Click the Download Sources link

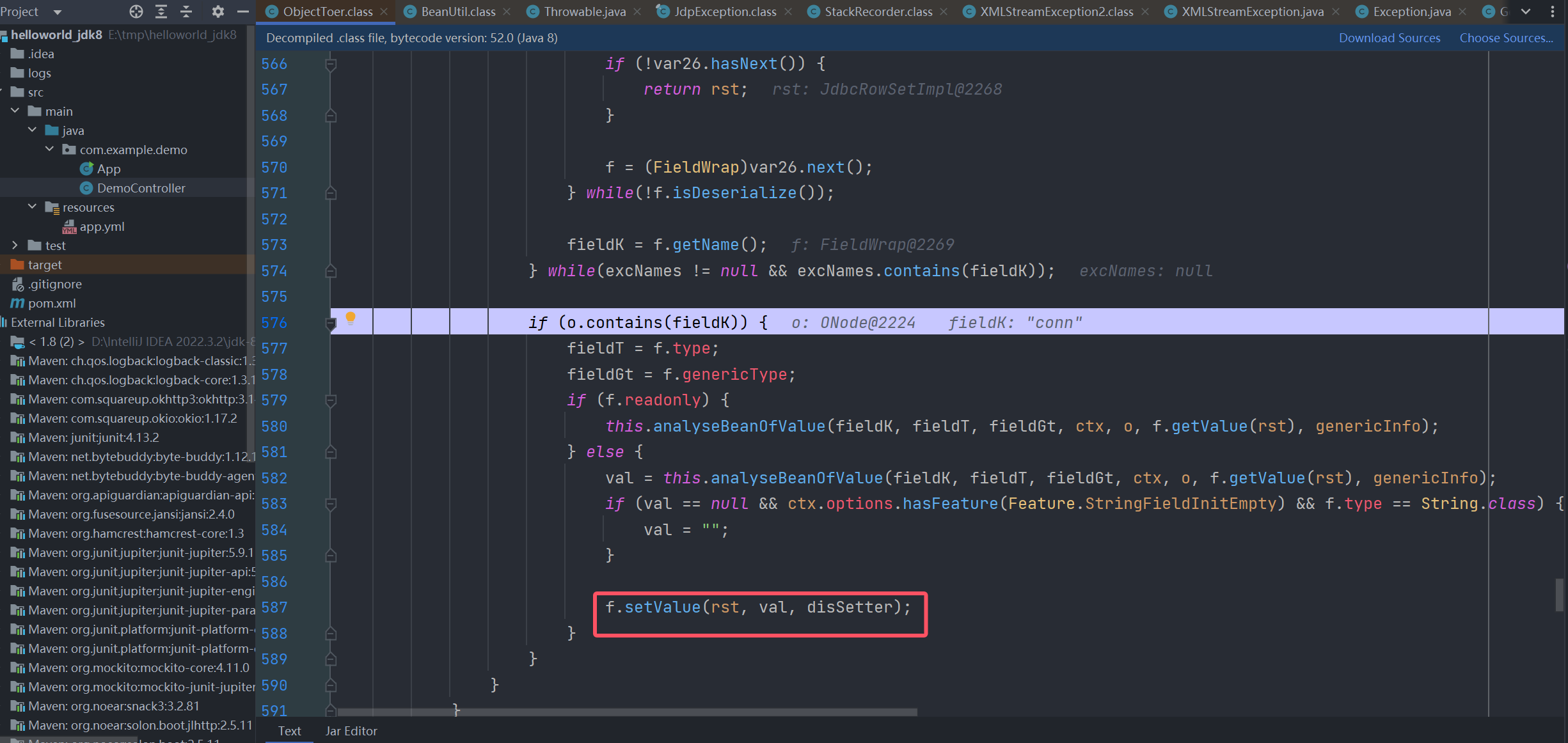(x=1389, y=38)
